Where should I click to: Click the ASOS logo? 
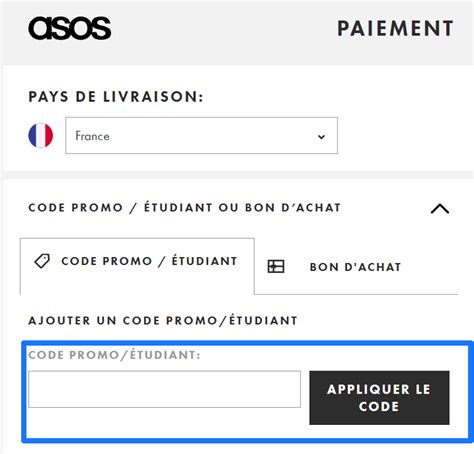(x=70, y=28)
